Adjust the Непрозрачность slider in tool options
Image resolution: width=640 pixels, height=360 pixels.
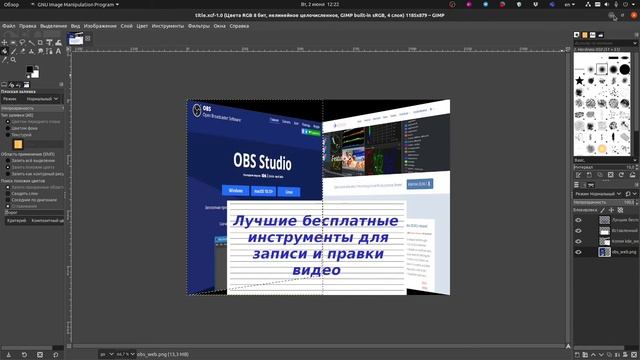[x=32, y=109]
